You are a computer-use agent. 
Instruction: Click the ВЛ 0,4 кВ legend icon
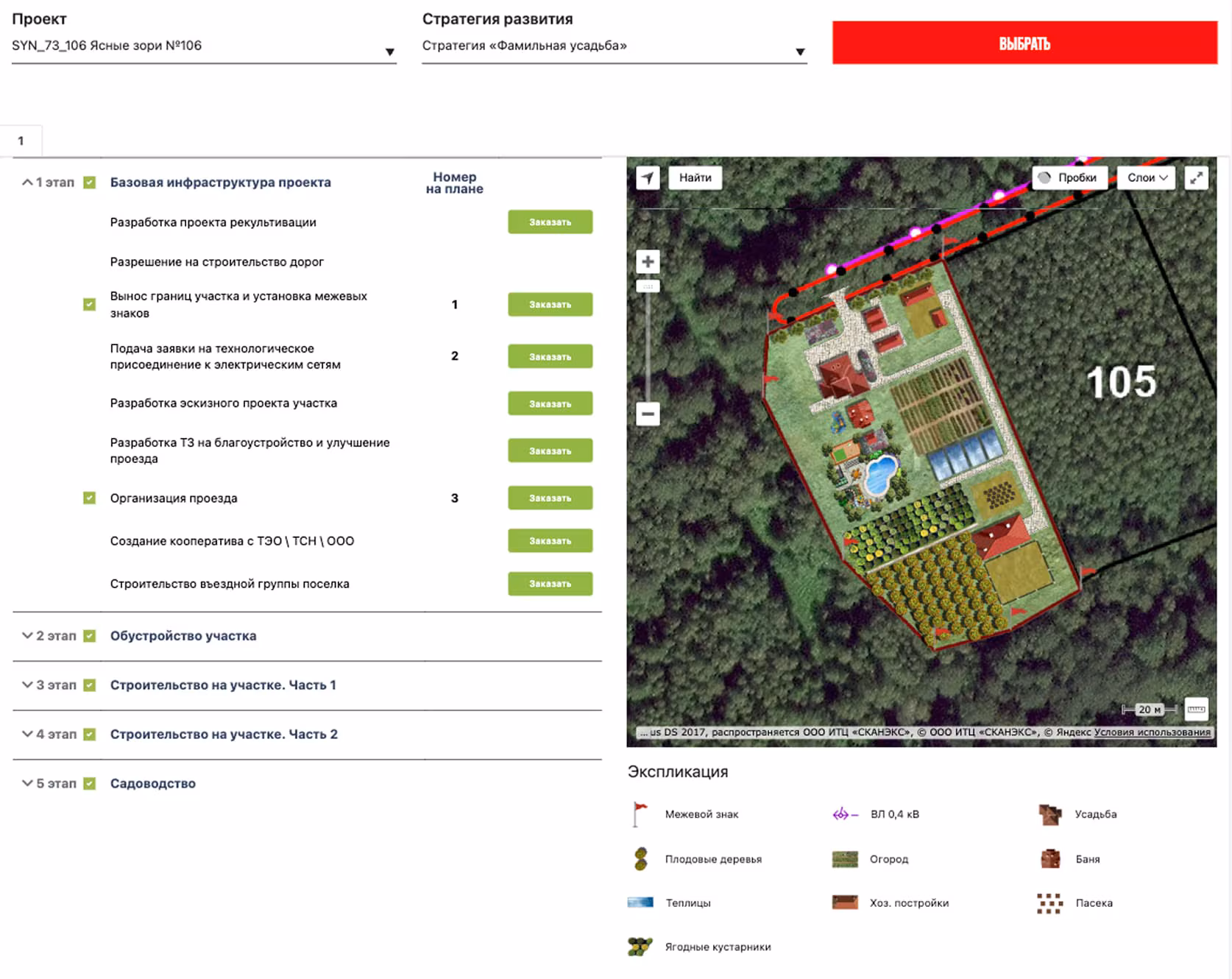tap(845, 814)
